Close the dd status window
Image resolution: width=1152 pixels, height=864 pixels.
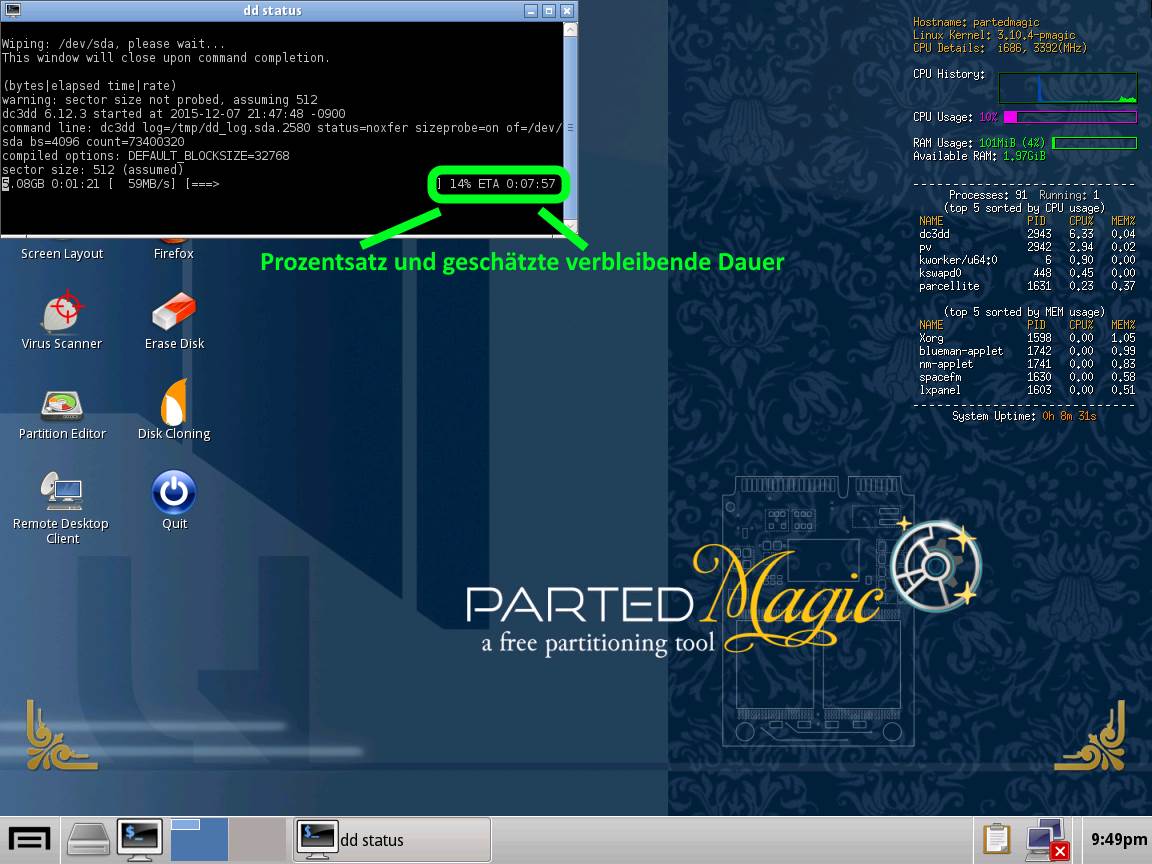(x=566, y=10)
